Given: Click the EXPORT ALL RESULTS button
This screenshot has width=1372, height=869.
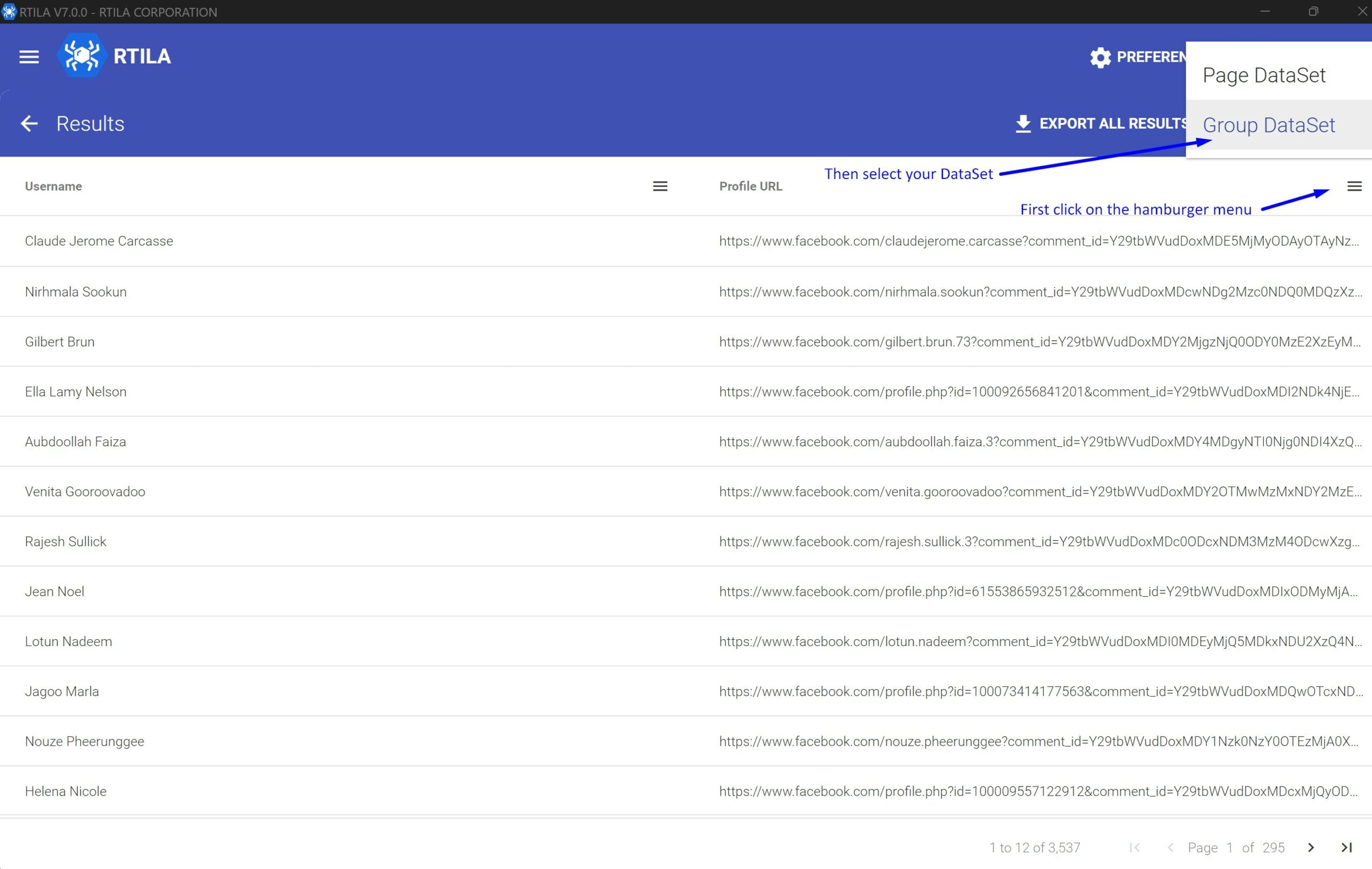Looking at the screenshot, I should (1100, 124).
